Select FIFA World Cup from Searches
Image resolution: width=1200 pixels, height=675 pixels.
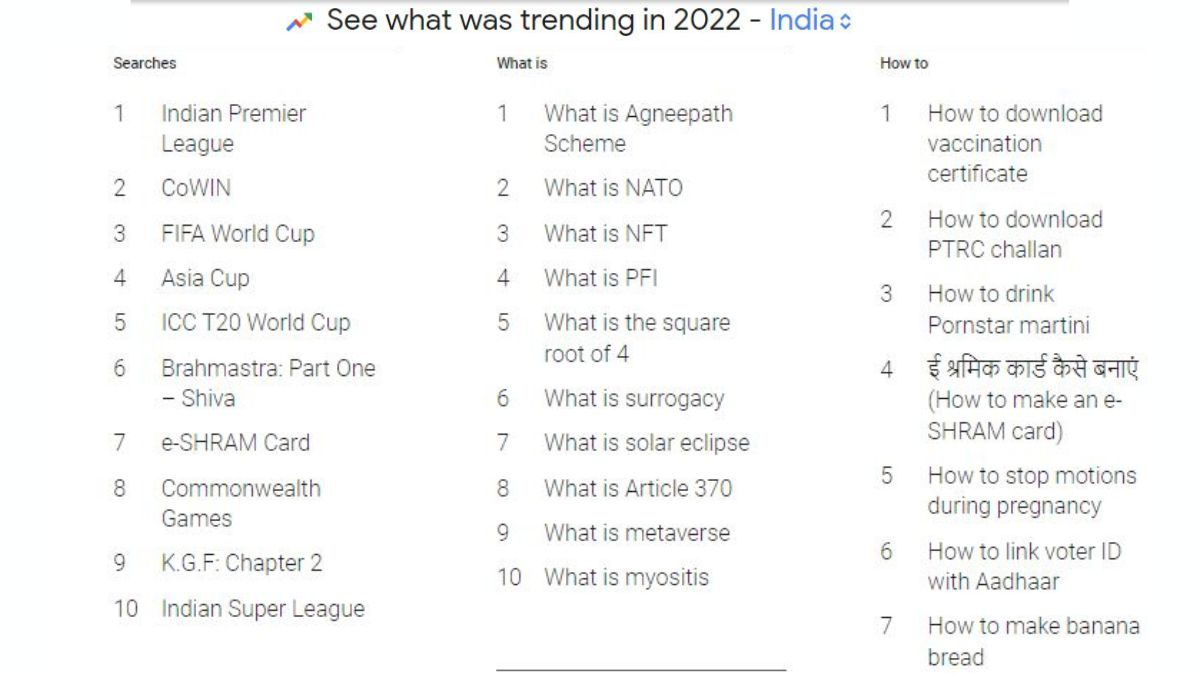237,233
